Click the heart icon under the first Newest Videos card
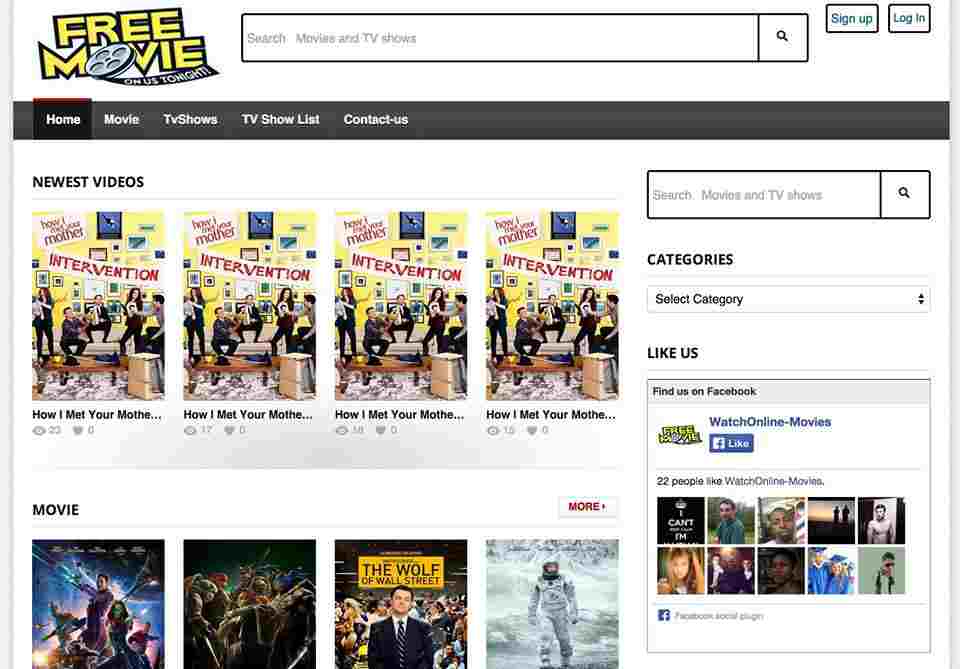The height and width of the screenshot is (669, 960). click(78, 430)
